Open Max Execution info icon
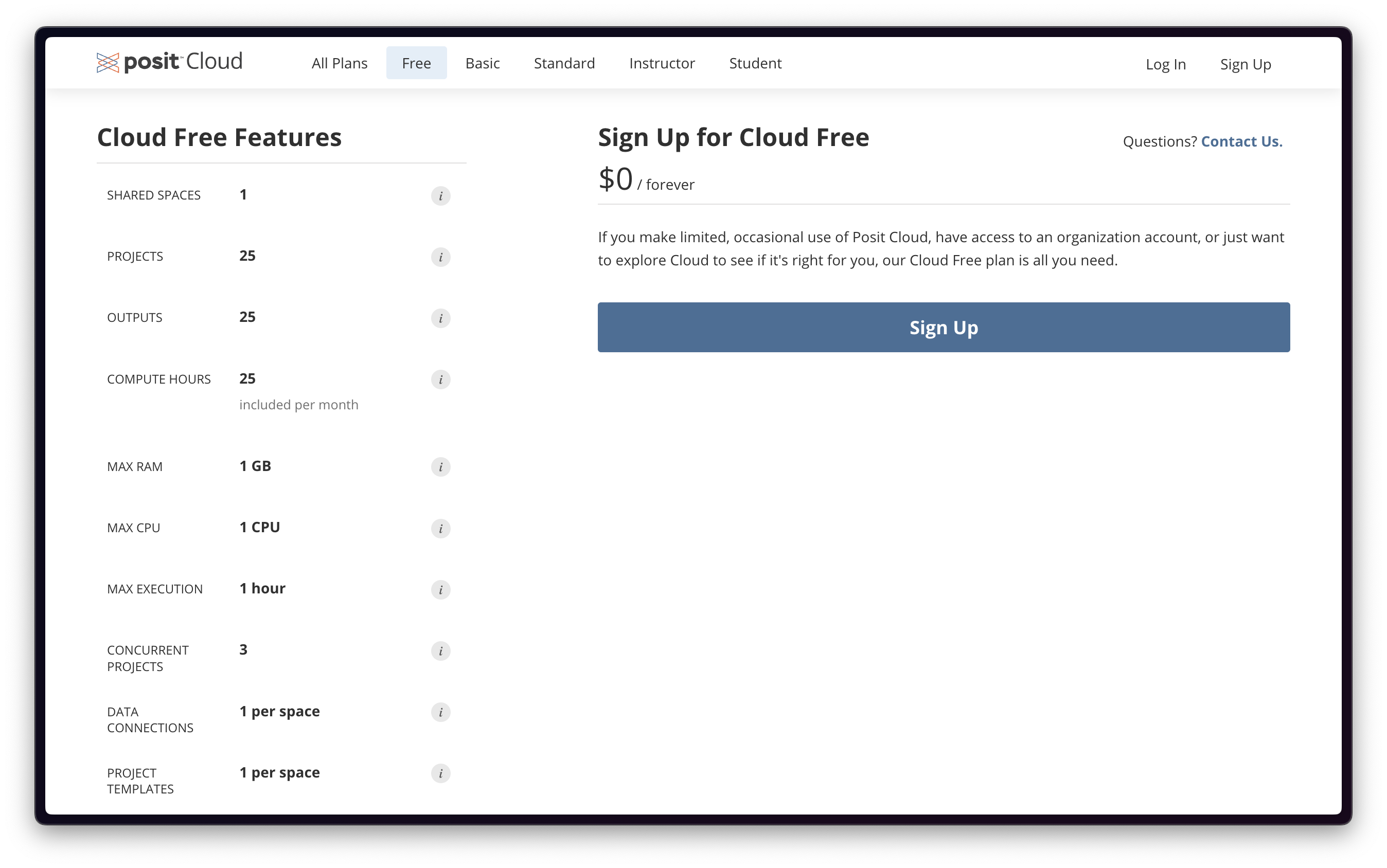The image size is (1387, 868). click(440, 590)
